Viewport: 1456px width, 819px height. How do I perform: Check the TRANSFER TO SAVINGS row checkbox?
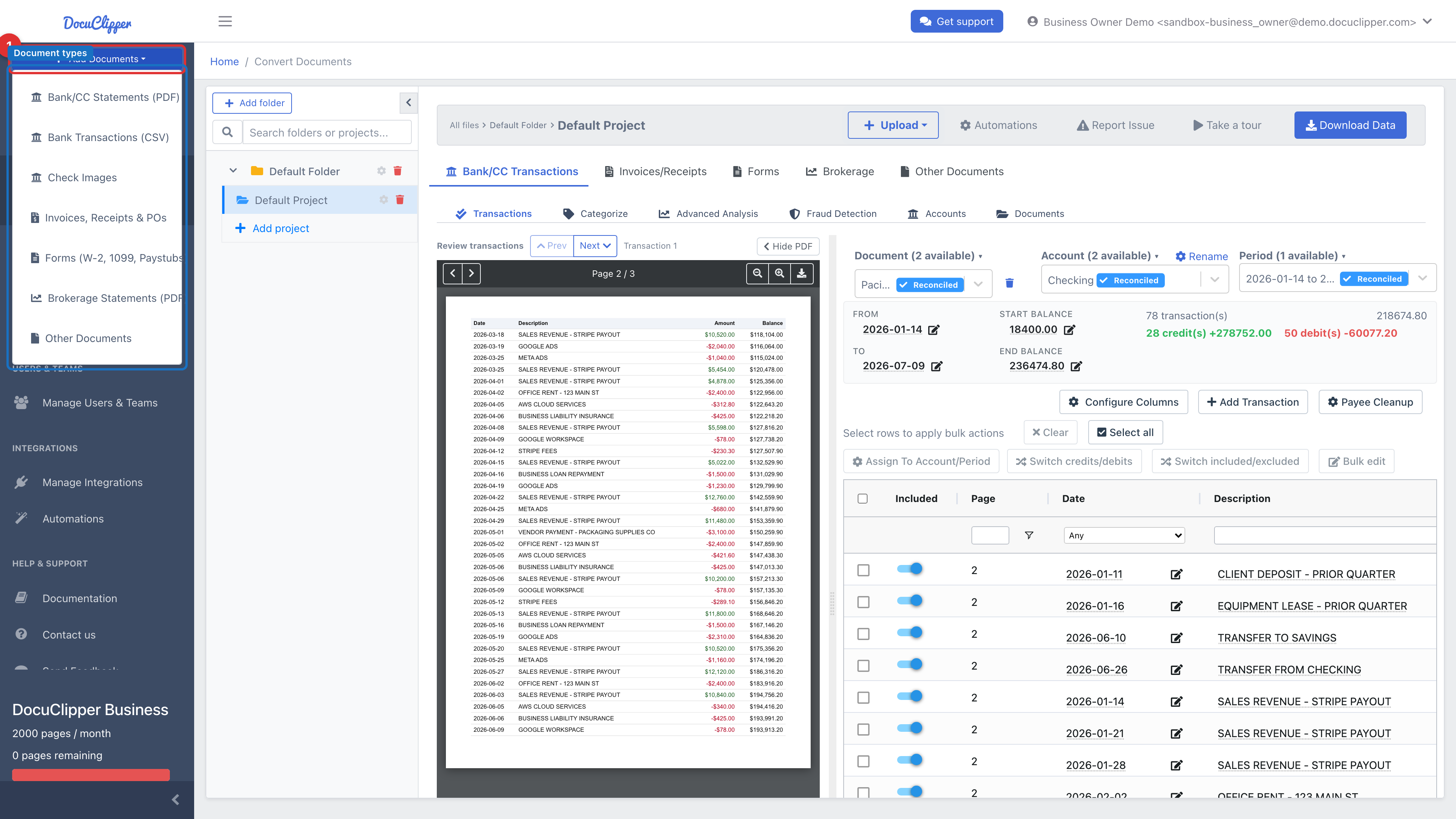tap(863, 634)
